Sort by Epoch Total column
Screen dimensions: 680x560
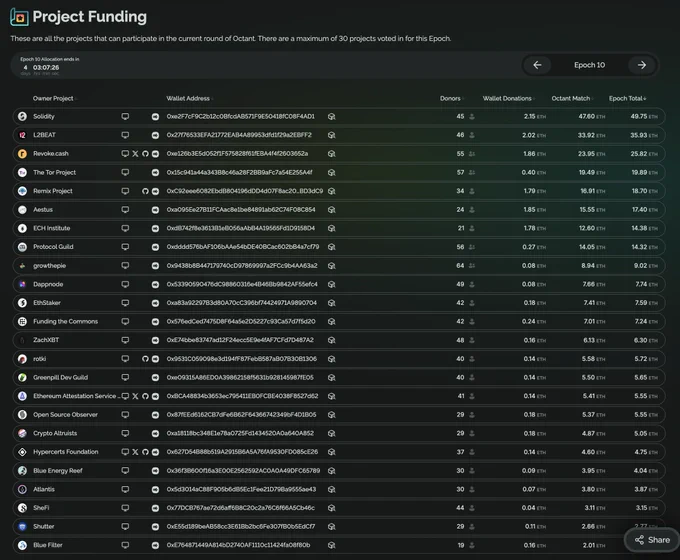627,98
